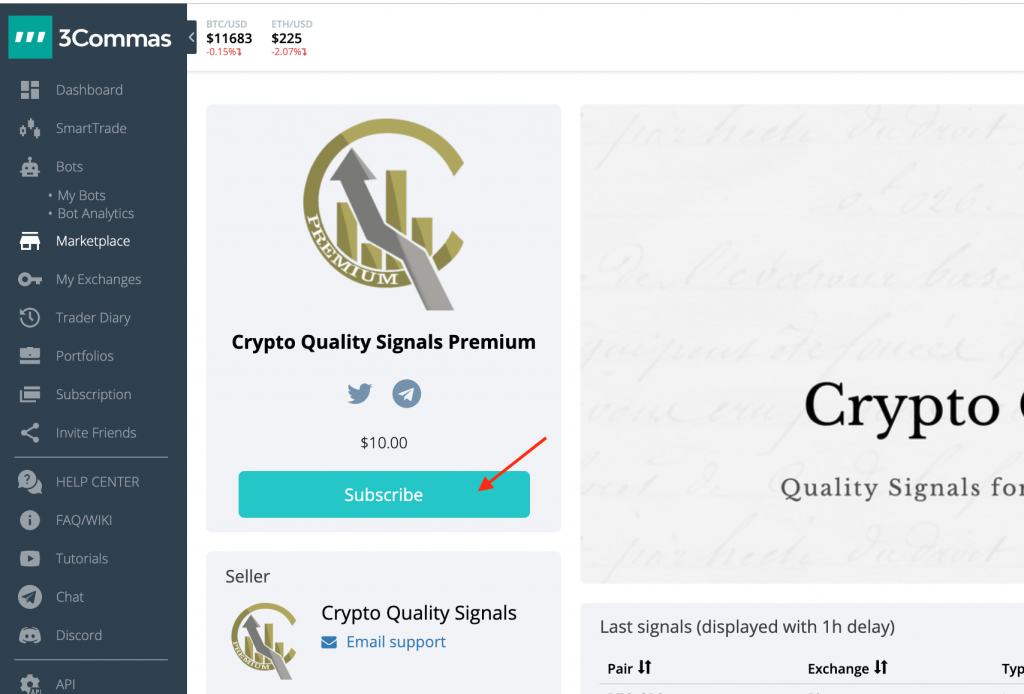This screenshot has width=1024, height=694.
Task: Click the Dashboard grid icon
Action: (30, 90)
